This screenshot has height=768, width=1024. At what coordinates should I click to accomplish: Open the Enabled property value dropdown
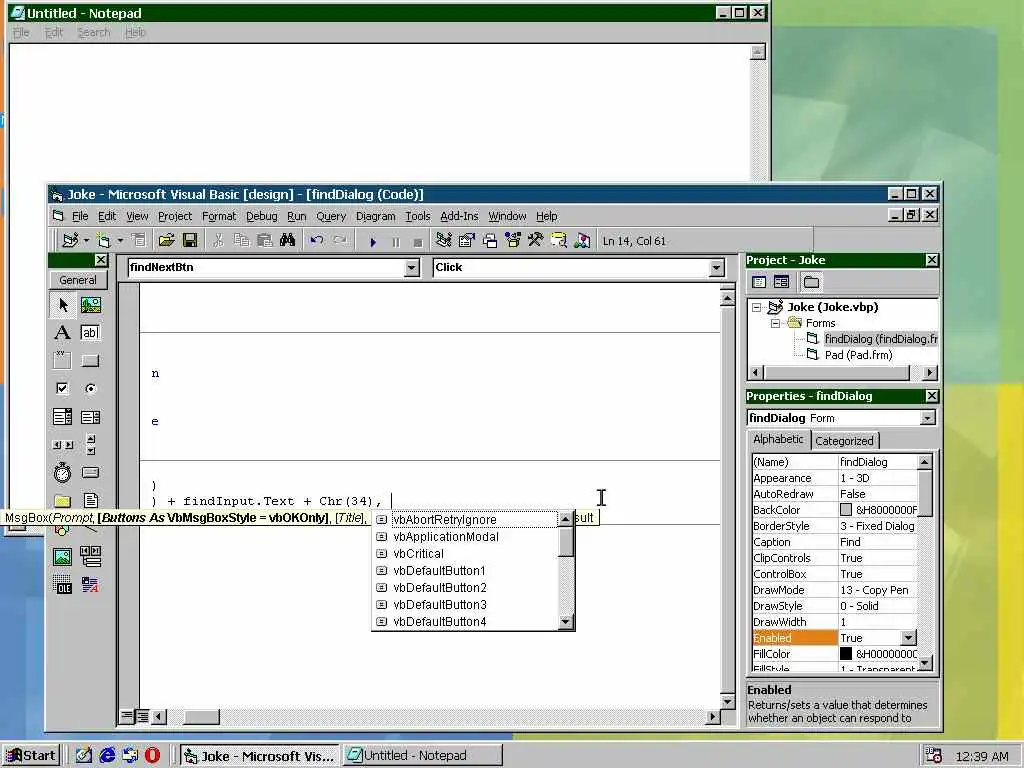click(908, 638)
